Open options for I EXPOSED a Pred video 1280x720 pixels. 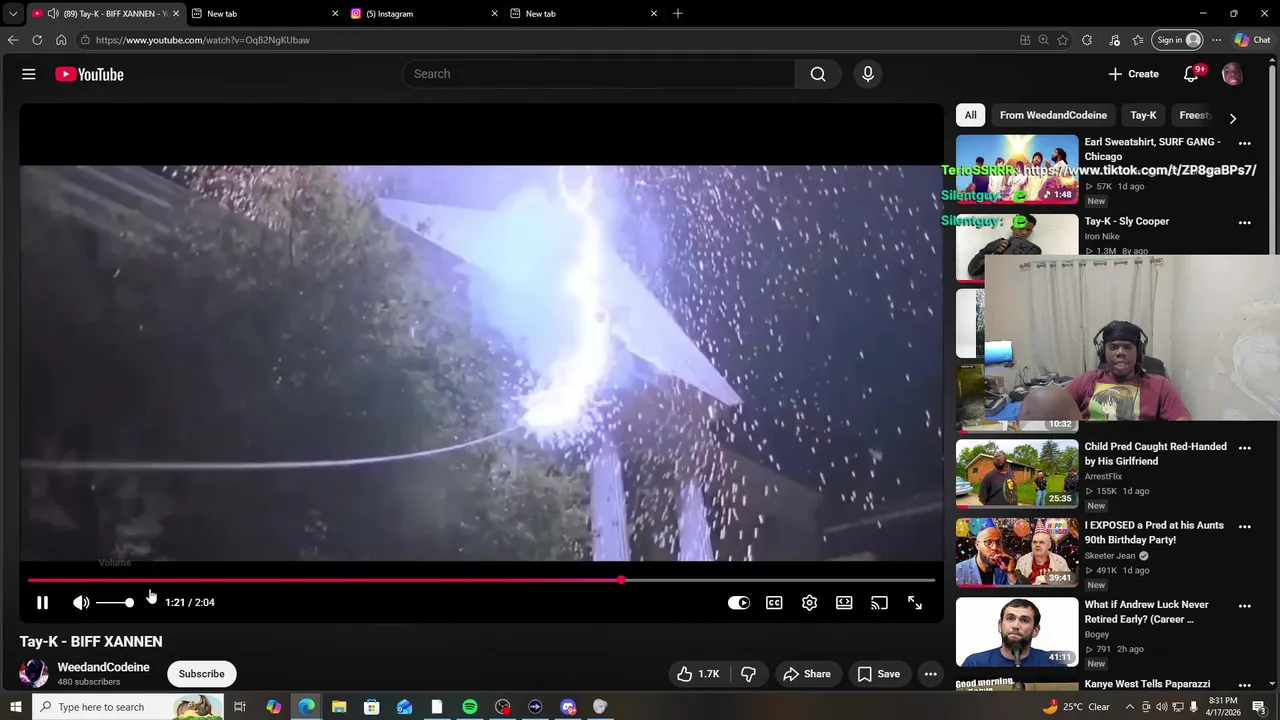coord(1245,527)
